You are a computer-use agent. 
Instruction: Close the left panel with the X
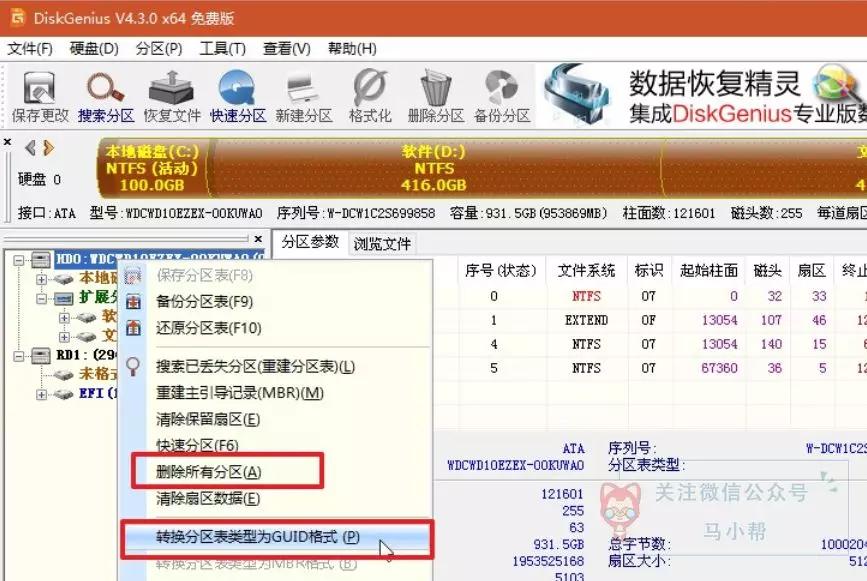click(x=7, y=140)
